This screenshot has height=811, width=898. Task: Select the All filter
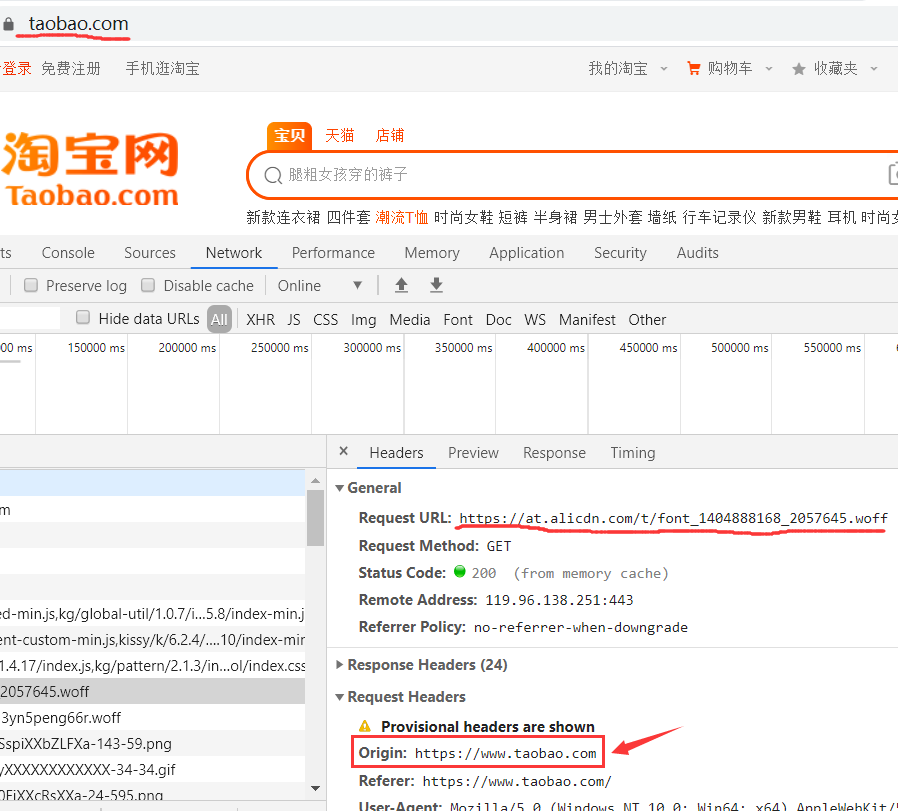[219, 320]
